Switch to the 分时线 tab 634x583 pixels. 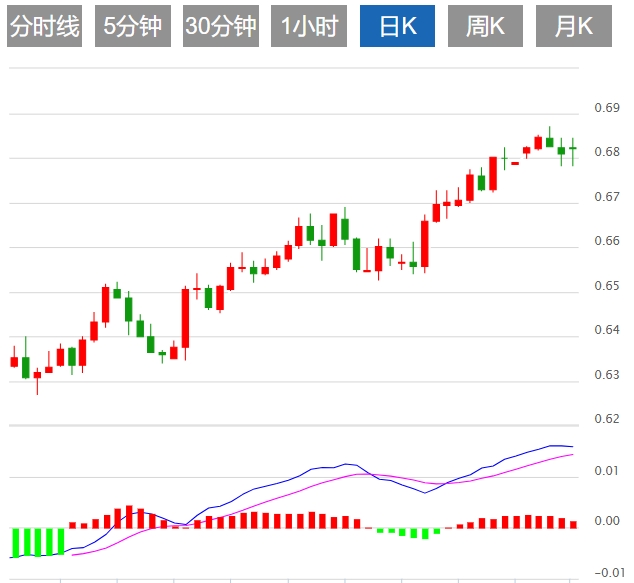pos(44,27)
